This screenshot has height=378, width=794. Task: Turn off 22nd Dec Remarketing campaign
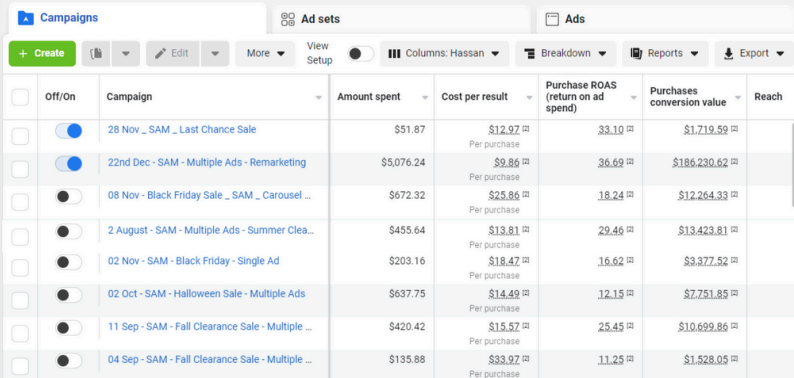pyautogui.click(x=69, y=164)
